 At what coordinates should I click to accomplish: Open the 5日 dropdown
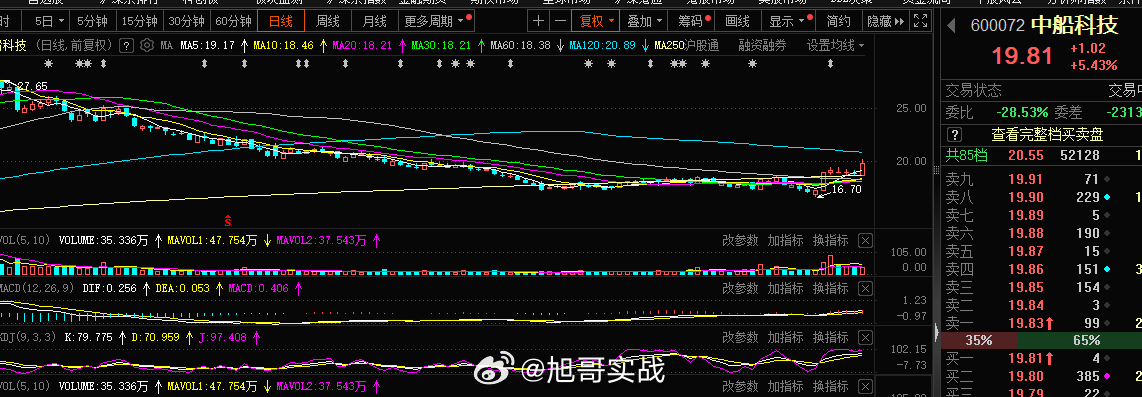coord(50,21)
